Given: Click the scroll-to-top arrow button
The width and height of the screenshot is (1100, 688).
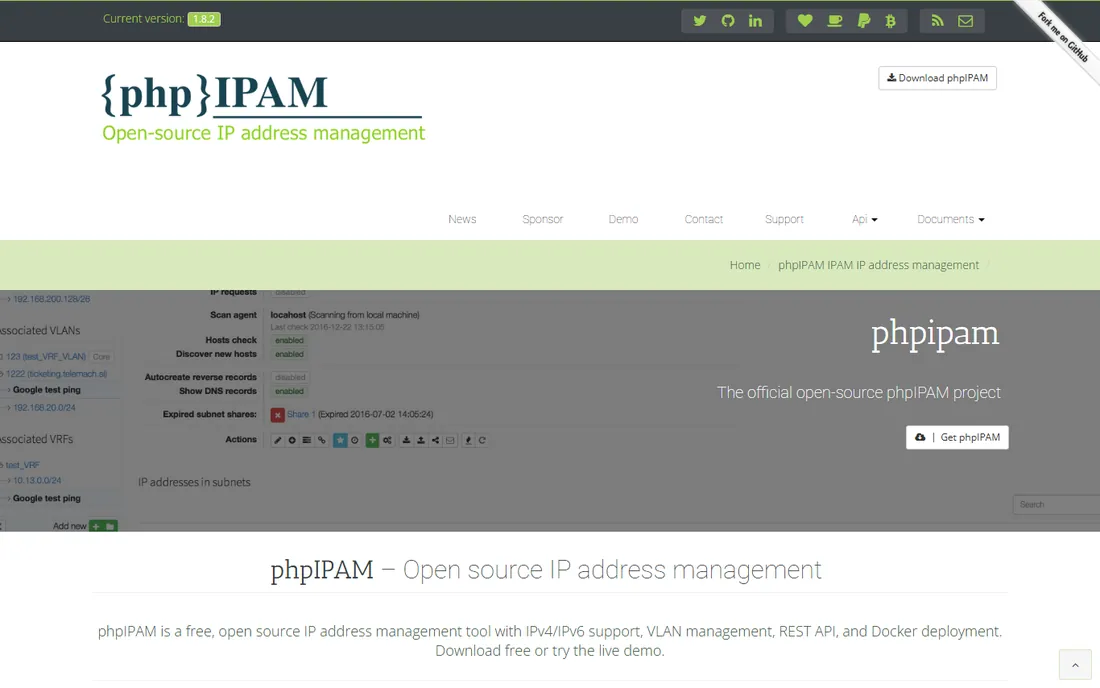Looking at the screenshot, I should (1075, 664).
